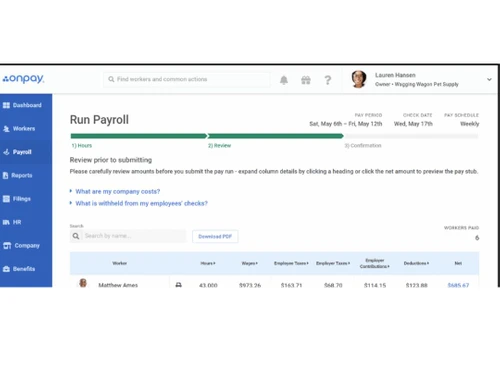This screenshot has width=500, height=375.
Task: Focus the 'Search by name...' field
Action: click(134, 236)
